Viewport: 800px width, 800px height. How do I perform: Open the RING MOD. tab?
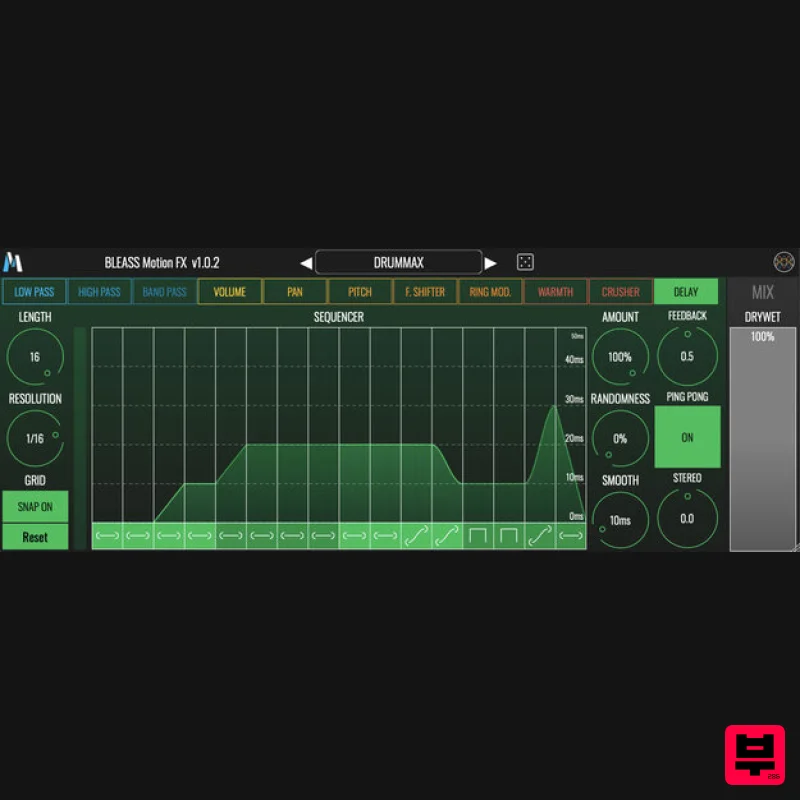(x=490, y=292)
